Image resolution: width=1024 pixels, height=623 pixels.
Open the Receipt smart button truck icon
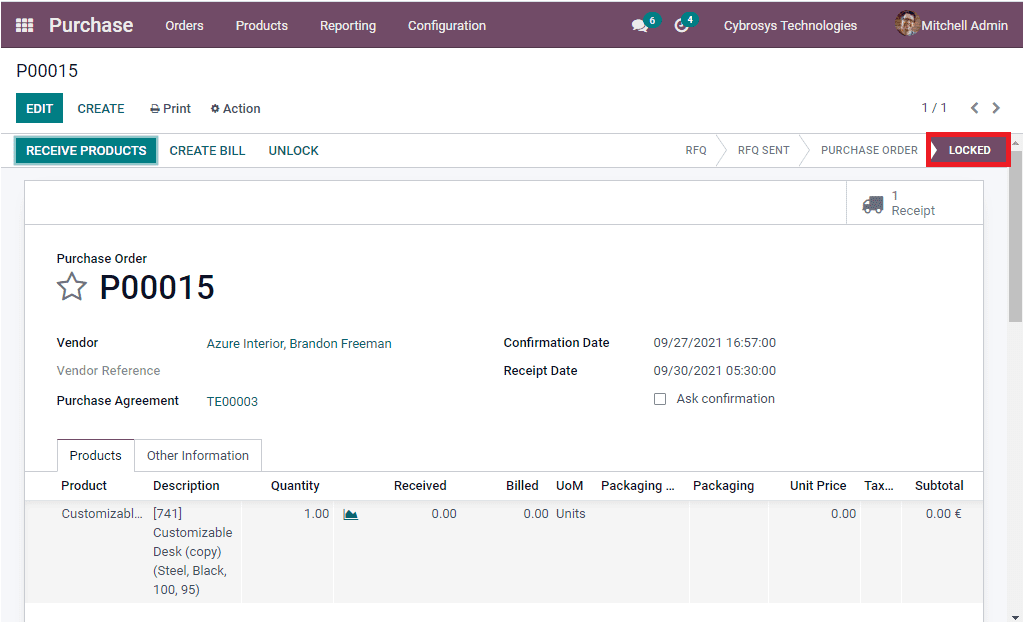(872, 203)
